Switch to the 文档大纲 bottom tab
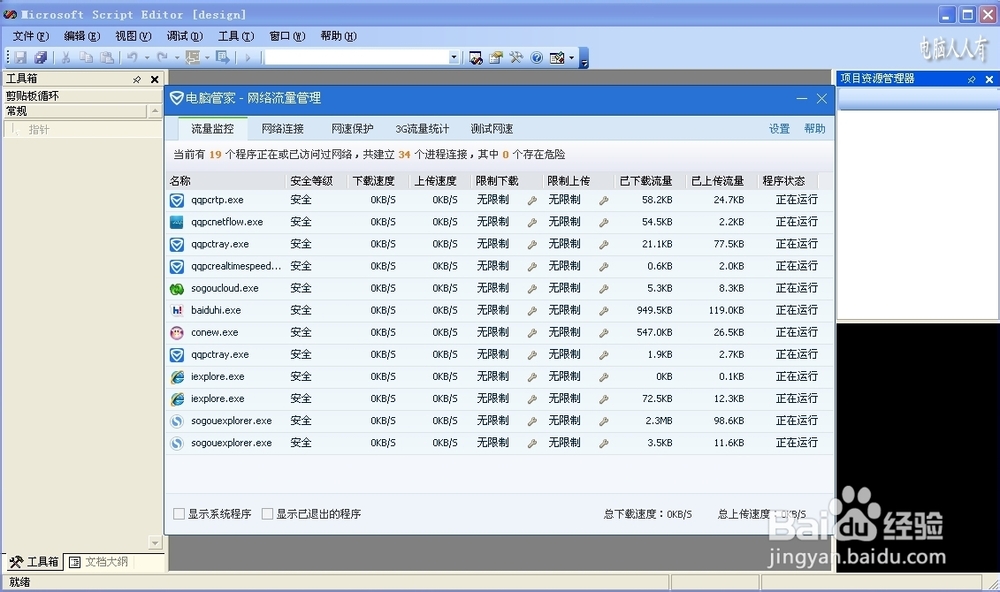 pos(99,562)
